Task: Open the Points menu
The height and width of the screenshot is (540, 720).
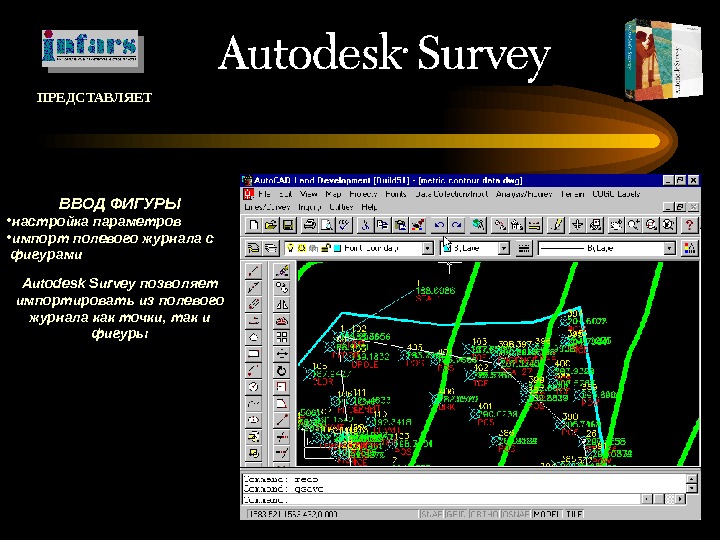Action: (396, 194)
